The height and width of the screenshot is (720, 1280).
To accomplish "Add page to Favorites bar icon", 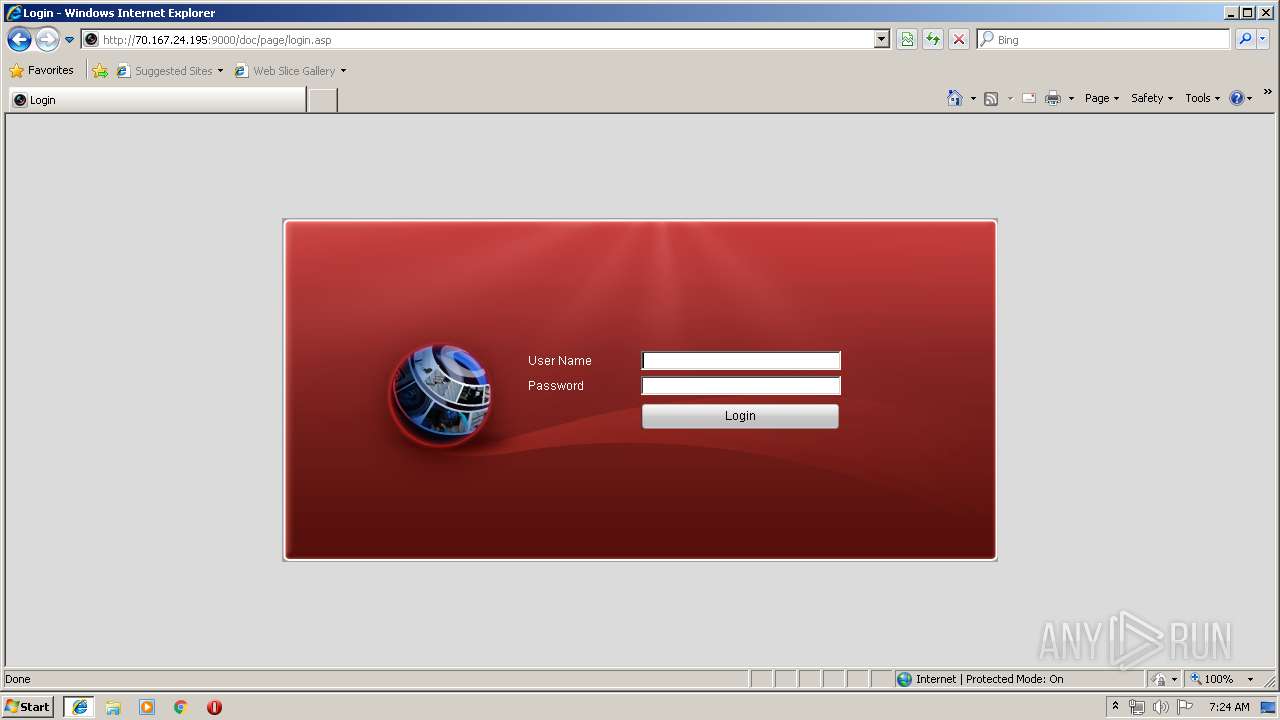I will 100,71.
